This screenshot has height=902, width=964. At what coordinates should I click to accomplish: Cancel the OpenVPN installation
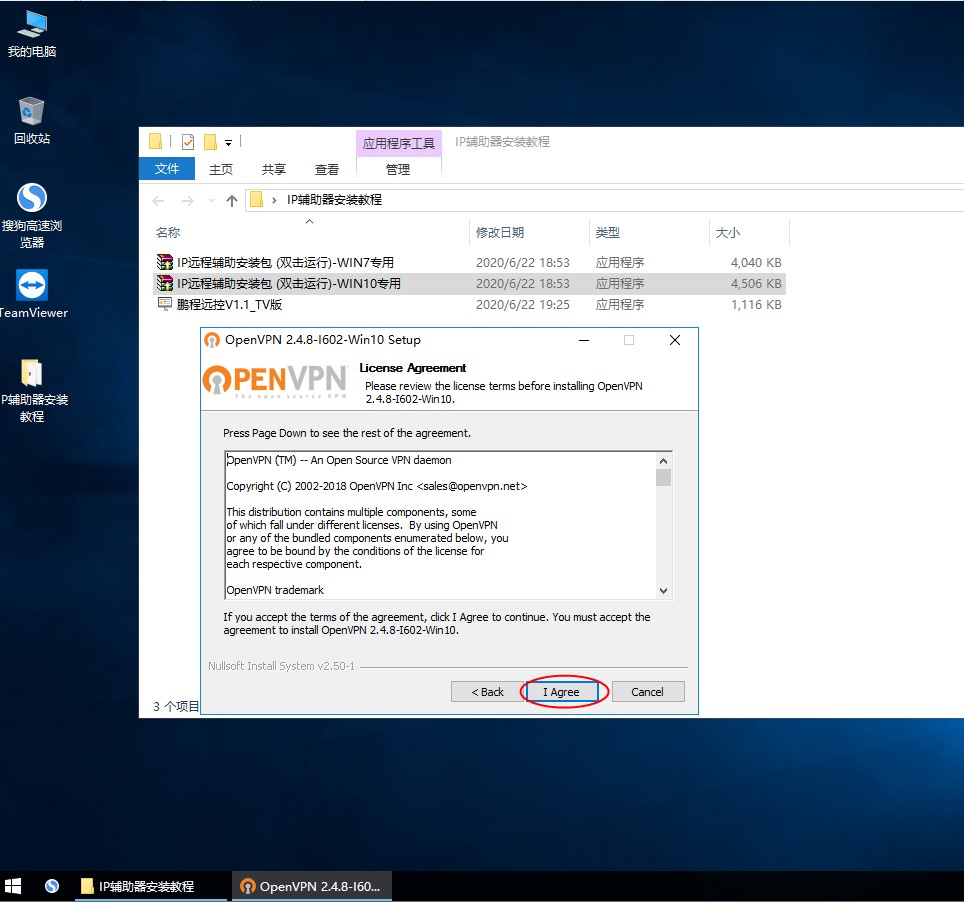647,692
